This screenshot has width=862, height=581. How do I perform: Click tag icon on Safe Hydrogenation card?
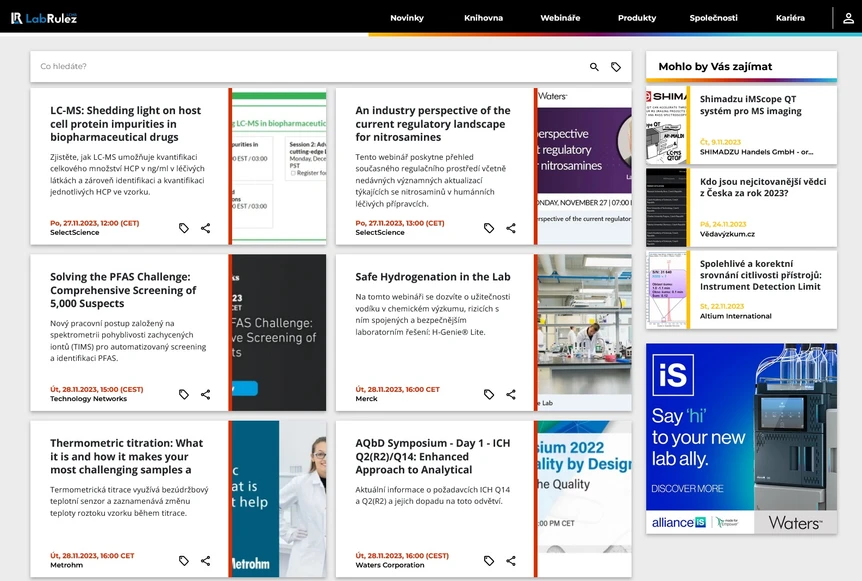[489, 394]
